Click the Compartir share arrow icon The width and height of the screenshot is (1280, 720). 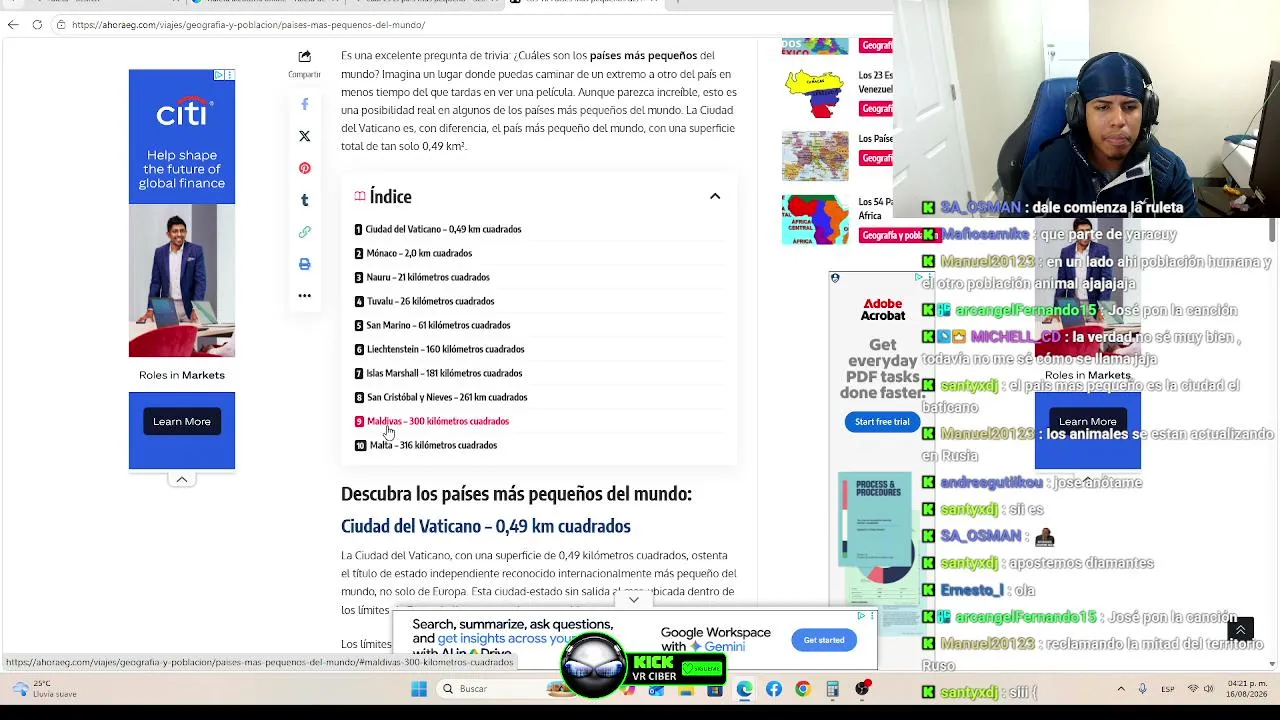(x=305, y=57)
